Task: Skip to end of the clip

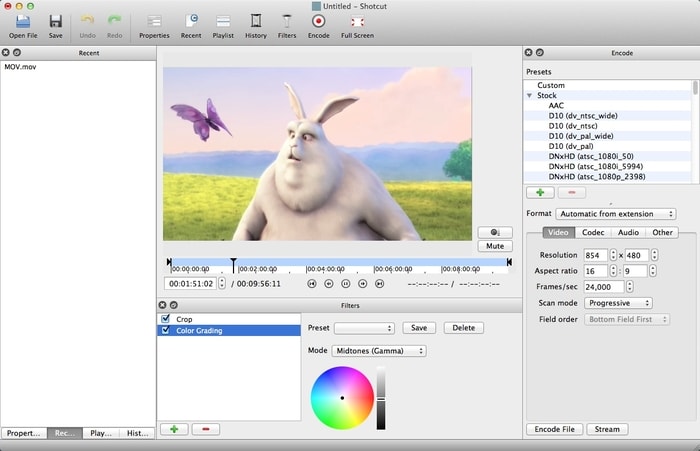Action: click(x=379, y=284)
